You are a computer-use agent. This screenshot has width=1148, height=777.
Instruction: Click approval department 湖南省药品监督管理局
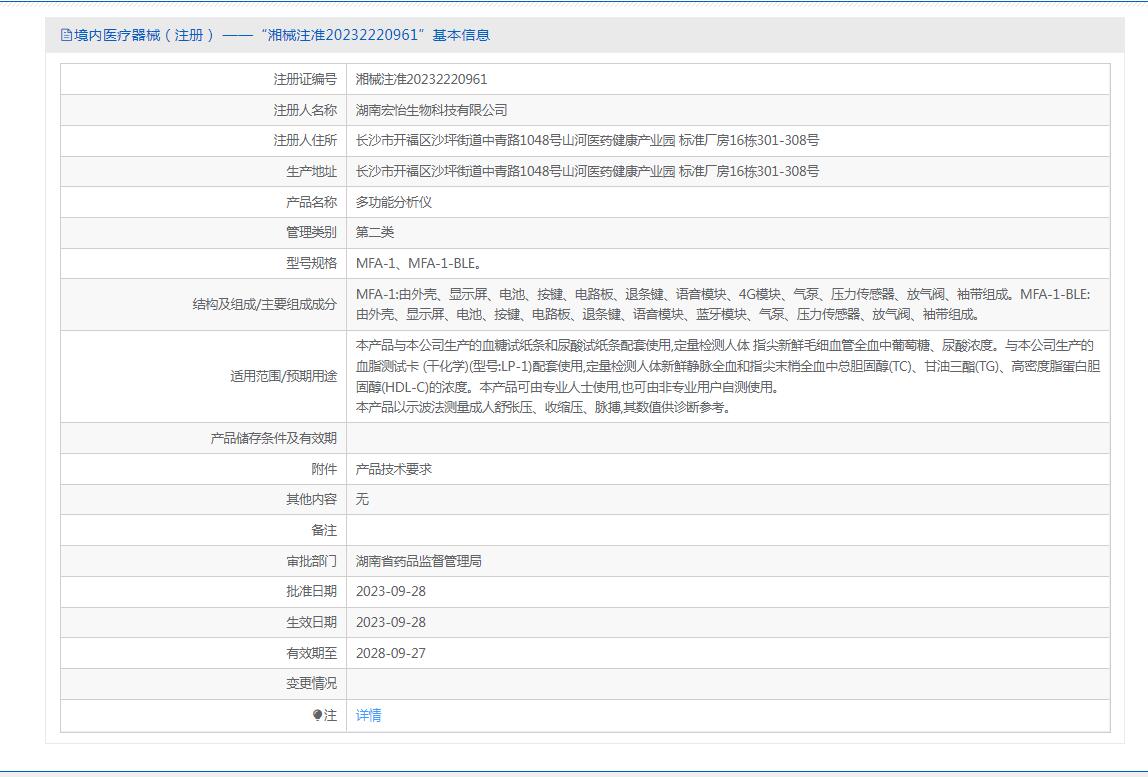[x=418, y=561]
